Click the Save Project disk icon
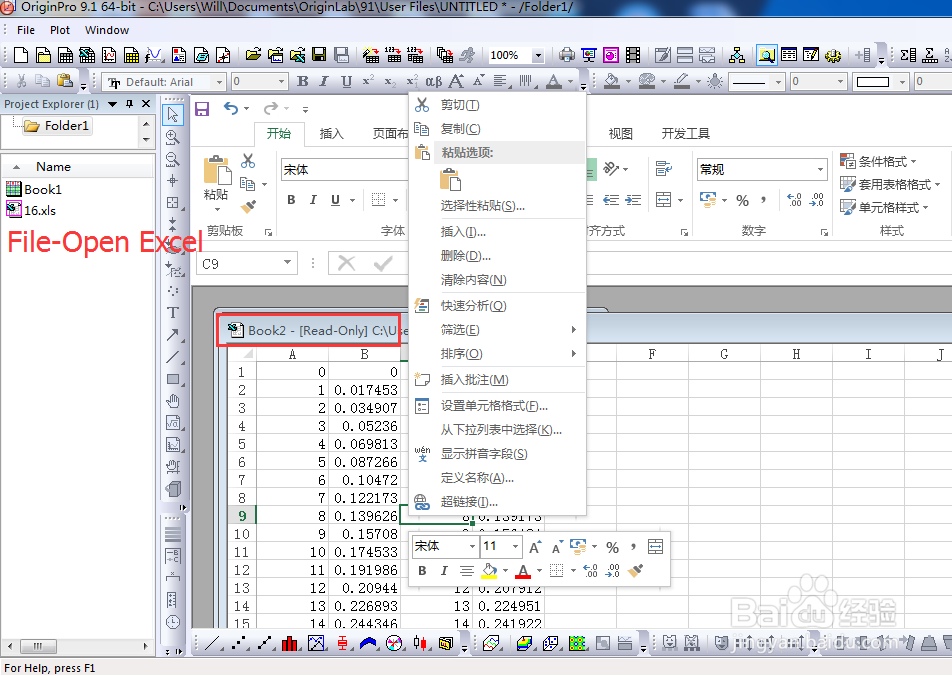 [319, 55]
